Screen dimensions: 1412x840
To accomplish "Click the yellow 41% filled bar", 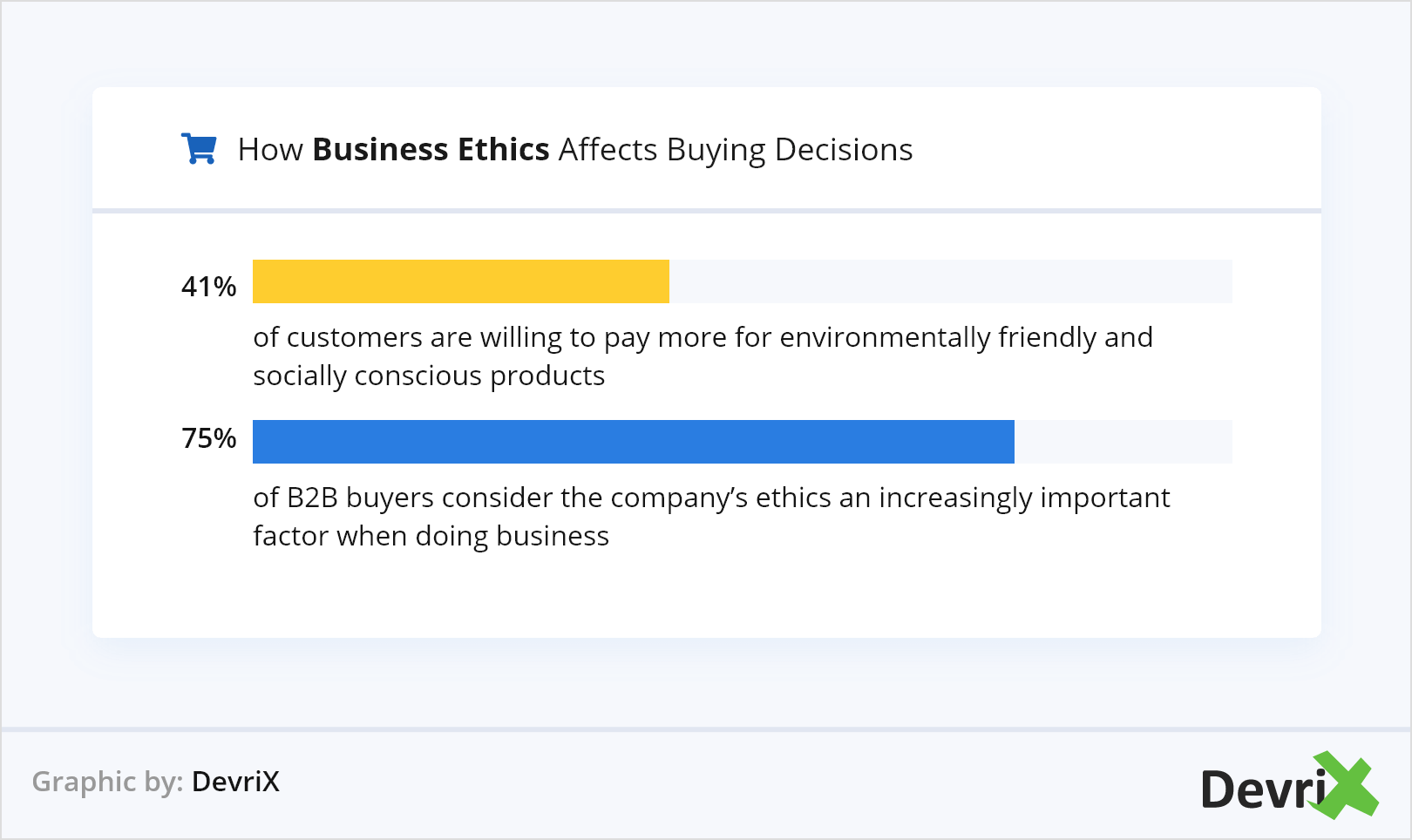I will (460, 281).
